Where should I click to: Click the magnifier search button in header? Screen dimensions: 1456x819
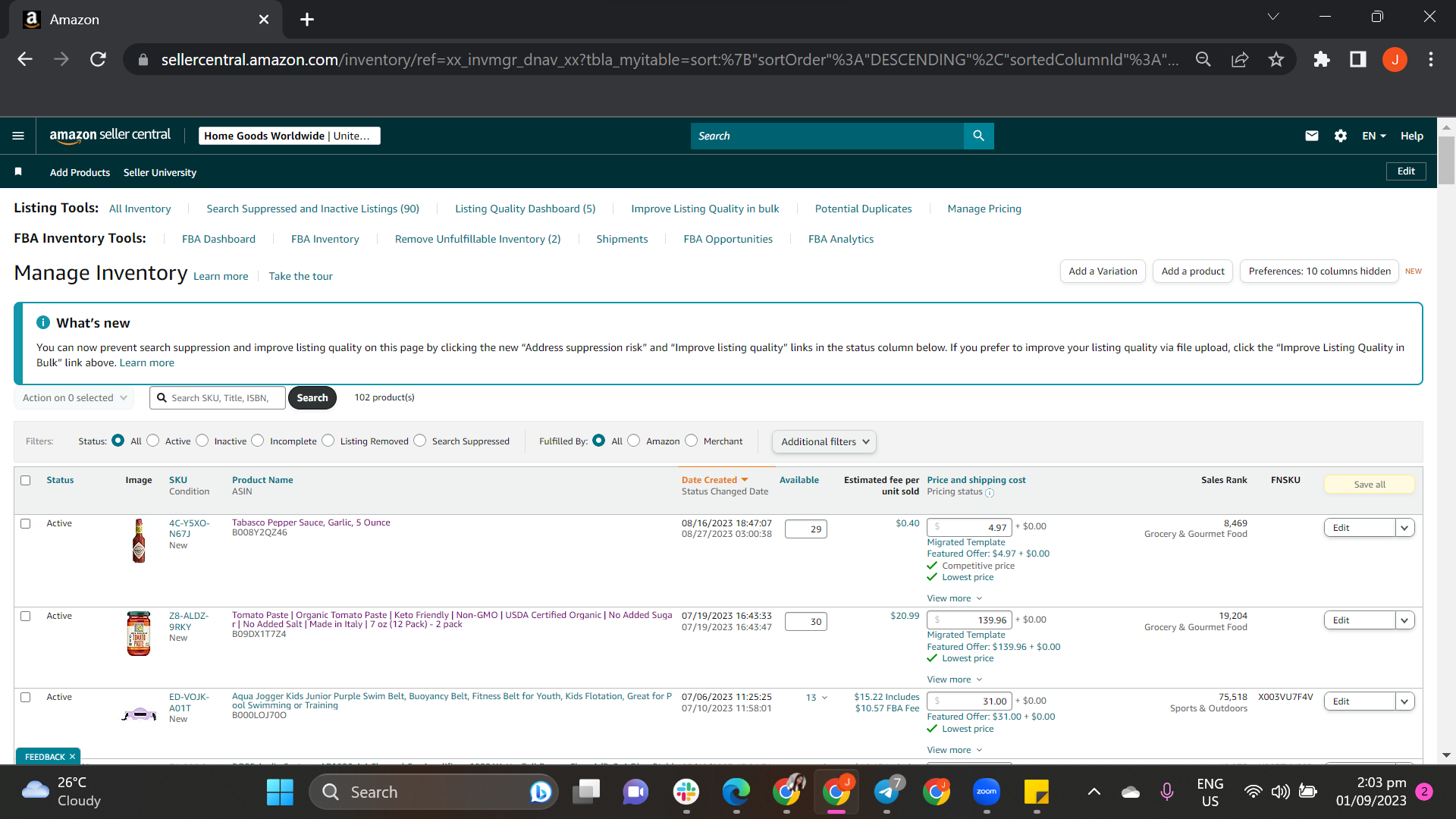tap(978, 136)
